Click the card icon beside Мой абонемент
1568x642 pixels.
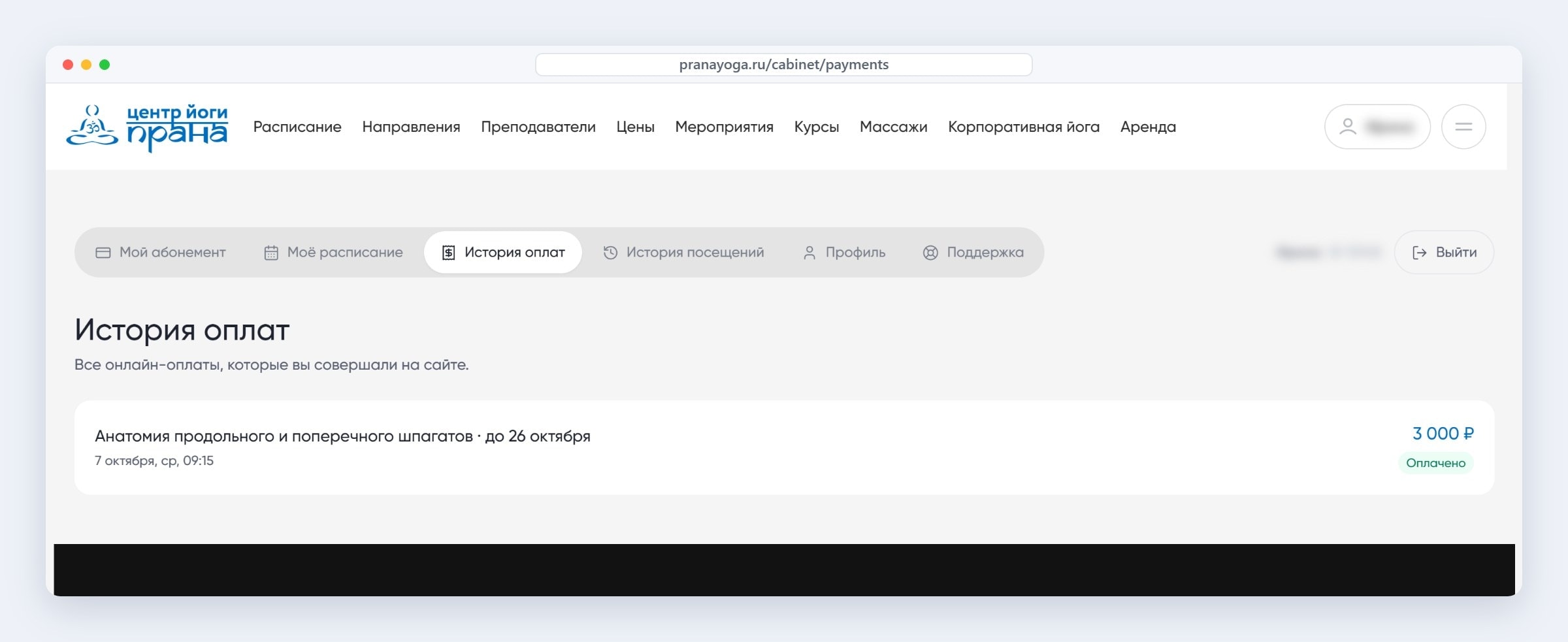click(103, 253)
